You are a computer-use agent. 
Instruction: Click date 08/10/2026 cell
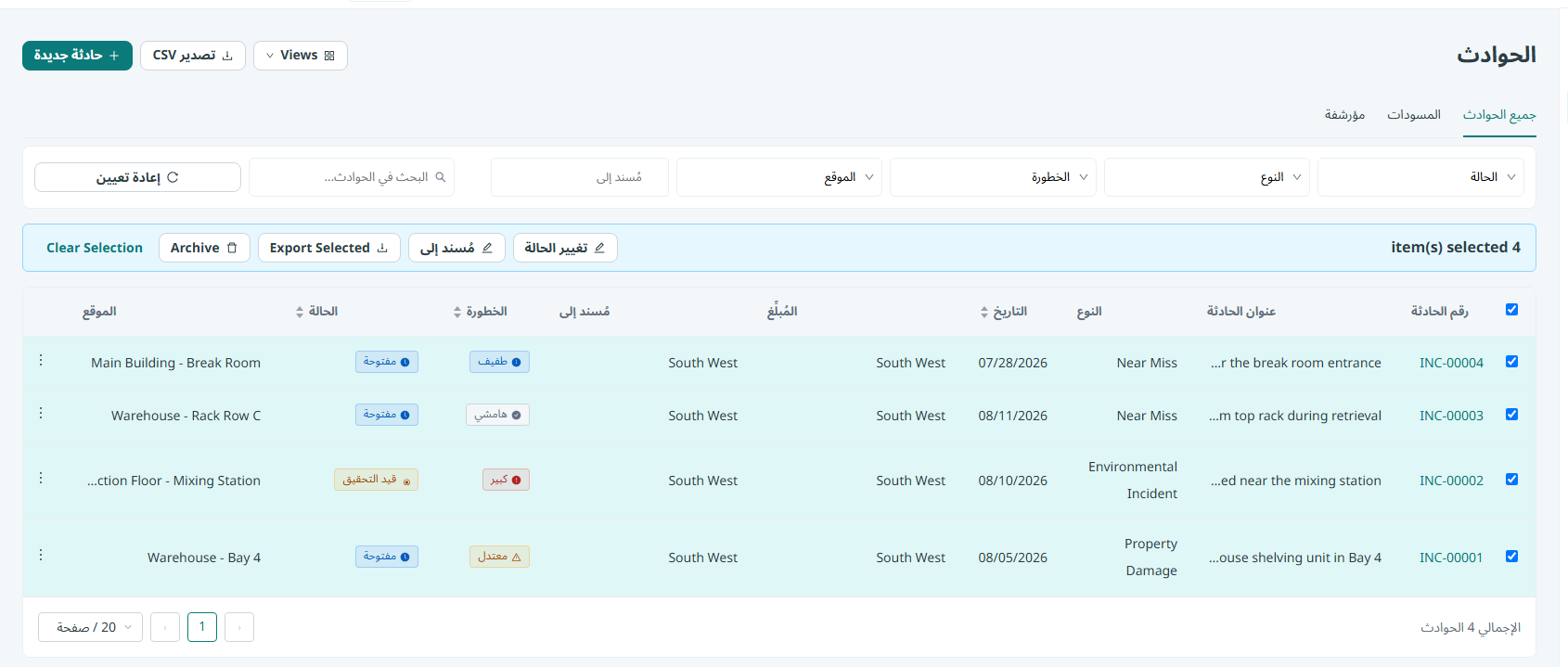1012,481
